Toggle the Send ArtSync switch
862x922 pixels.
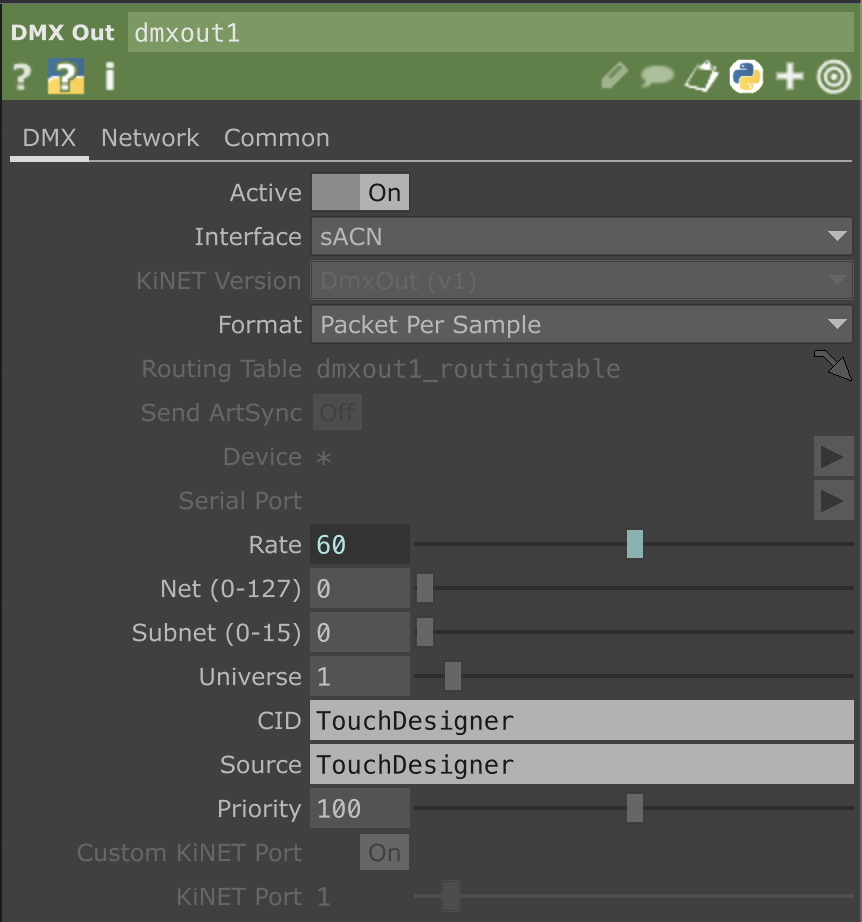(337, 413)
